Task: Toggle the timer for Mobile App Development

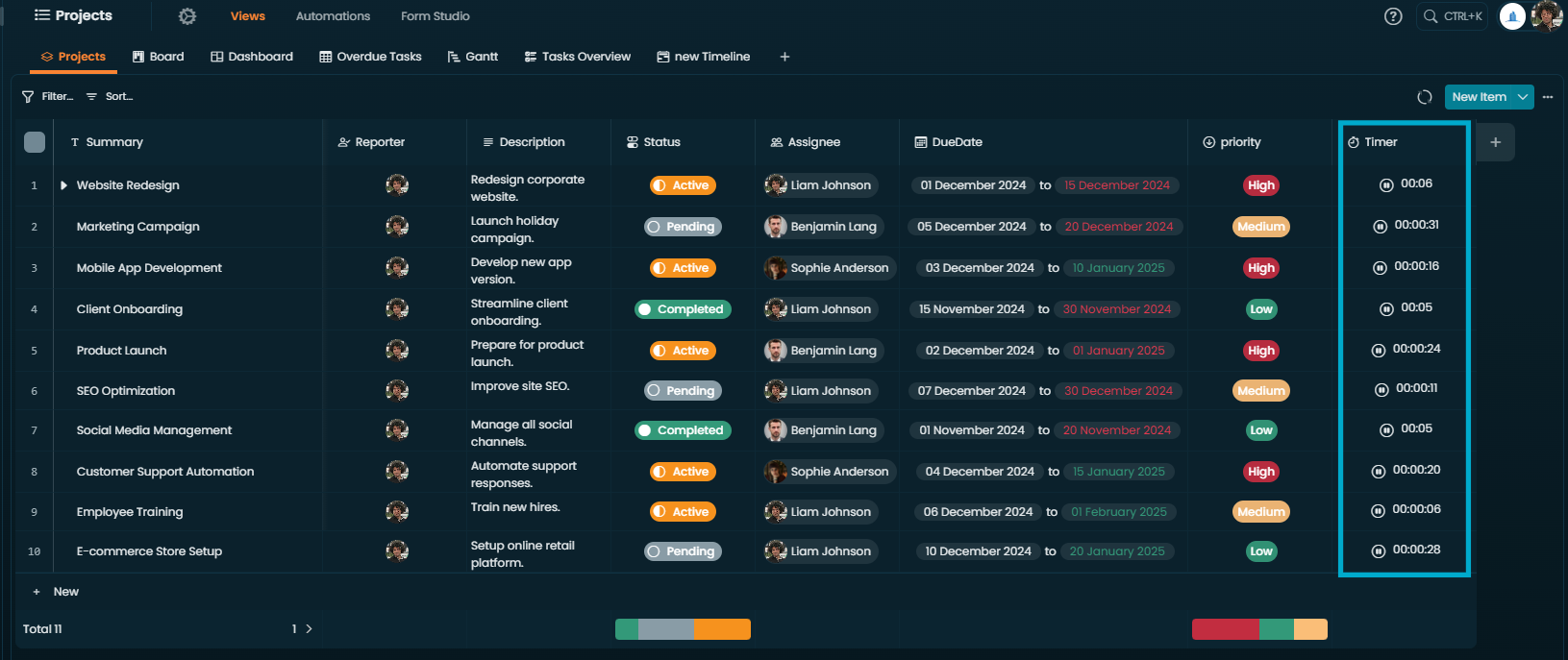Action: coord(1380,267)
